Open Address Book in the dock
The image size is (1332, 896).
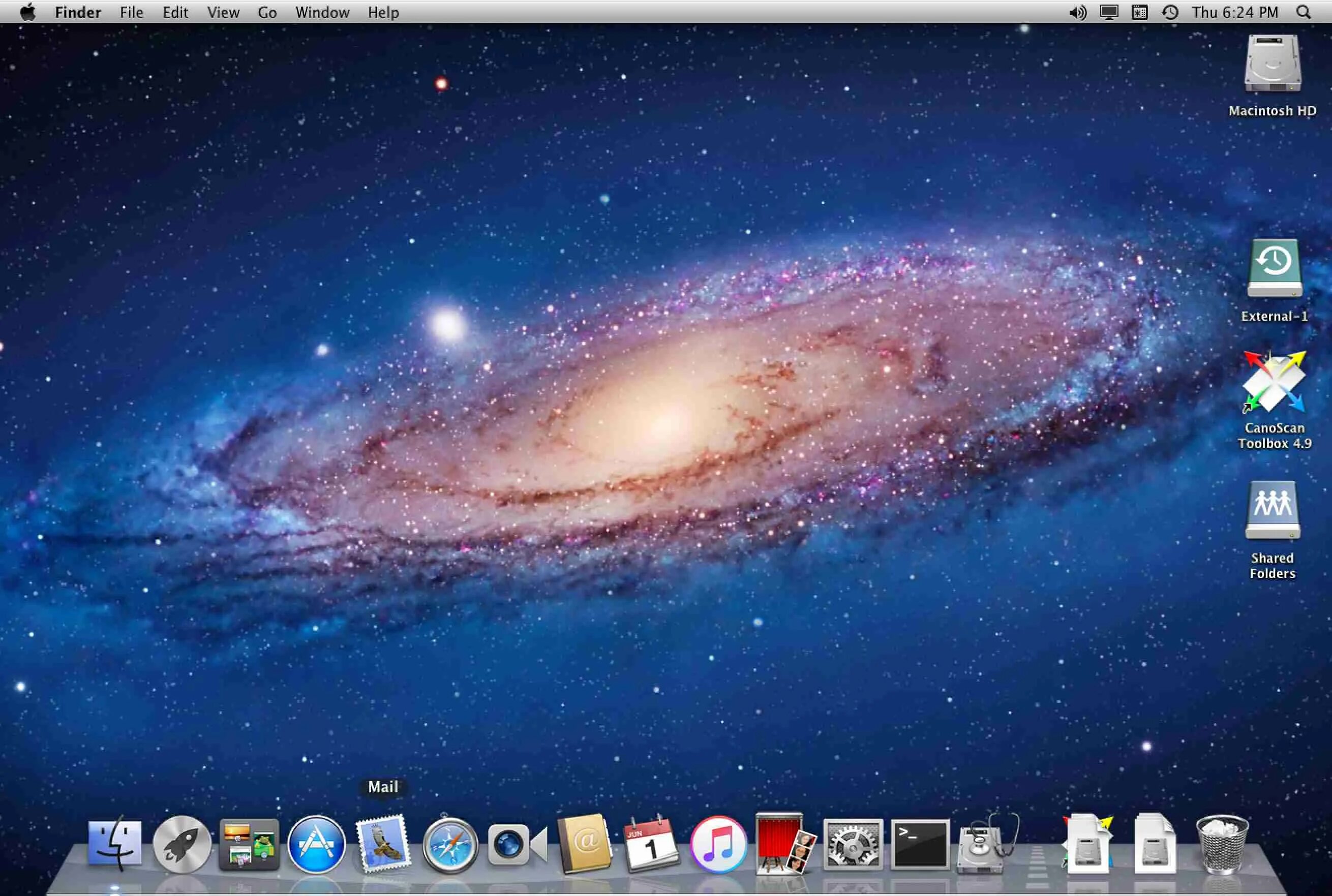(x=584, y=845)
